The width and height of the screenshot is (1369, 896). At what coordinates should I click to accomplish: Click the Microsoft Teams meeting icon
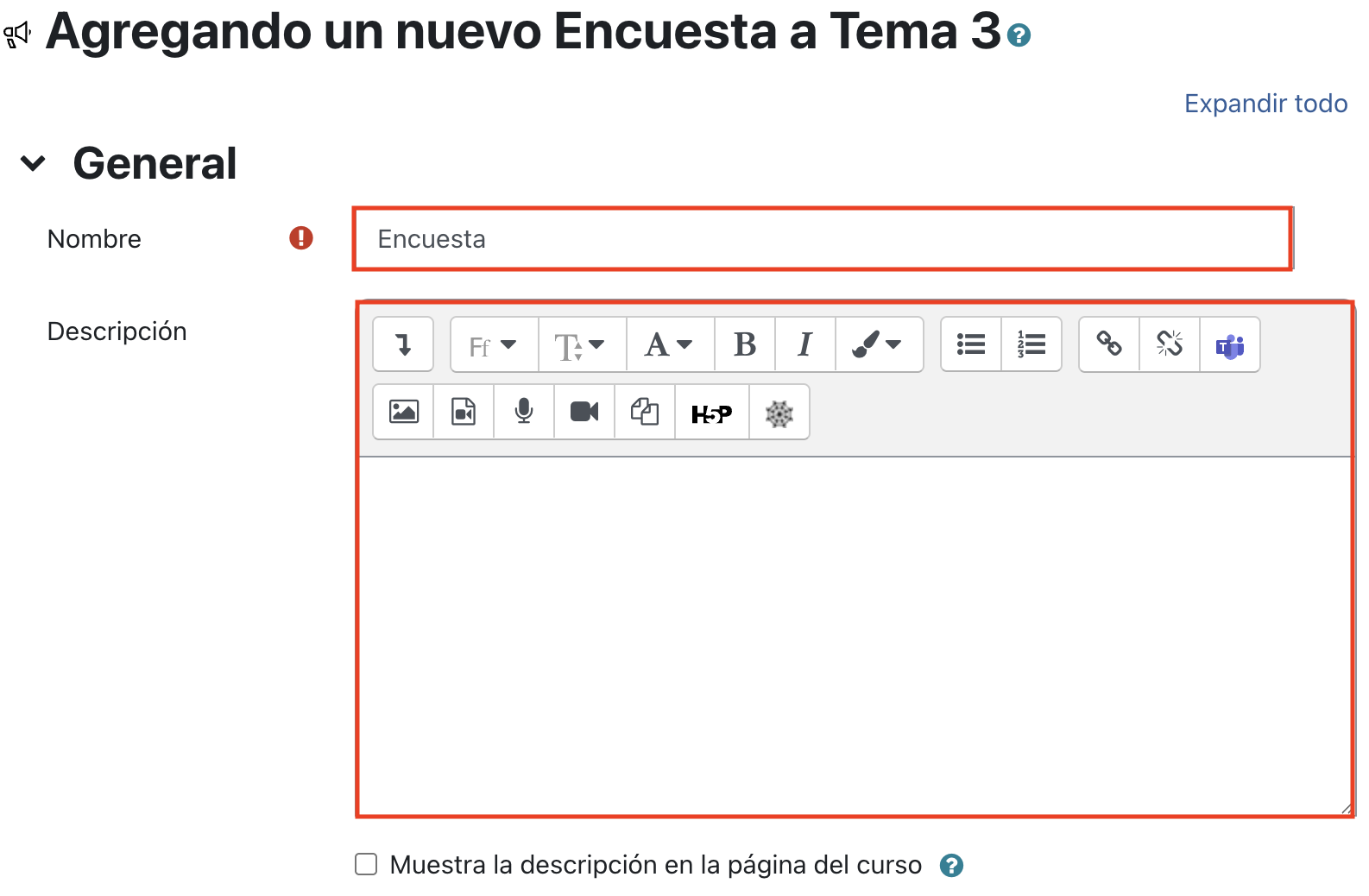click(1230, 344)
